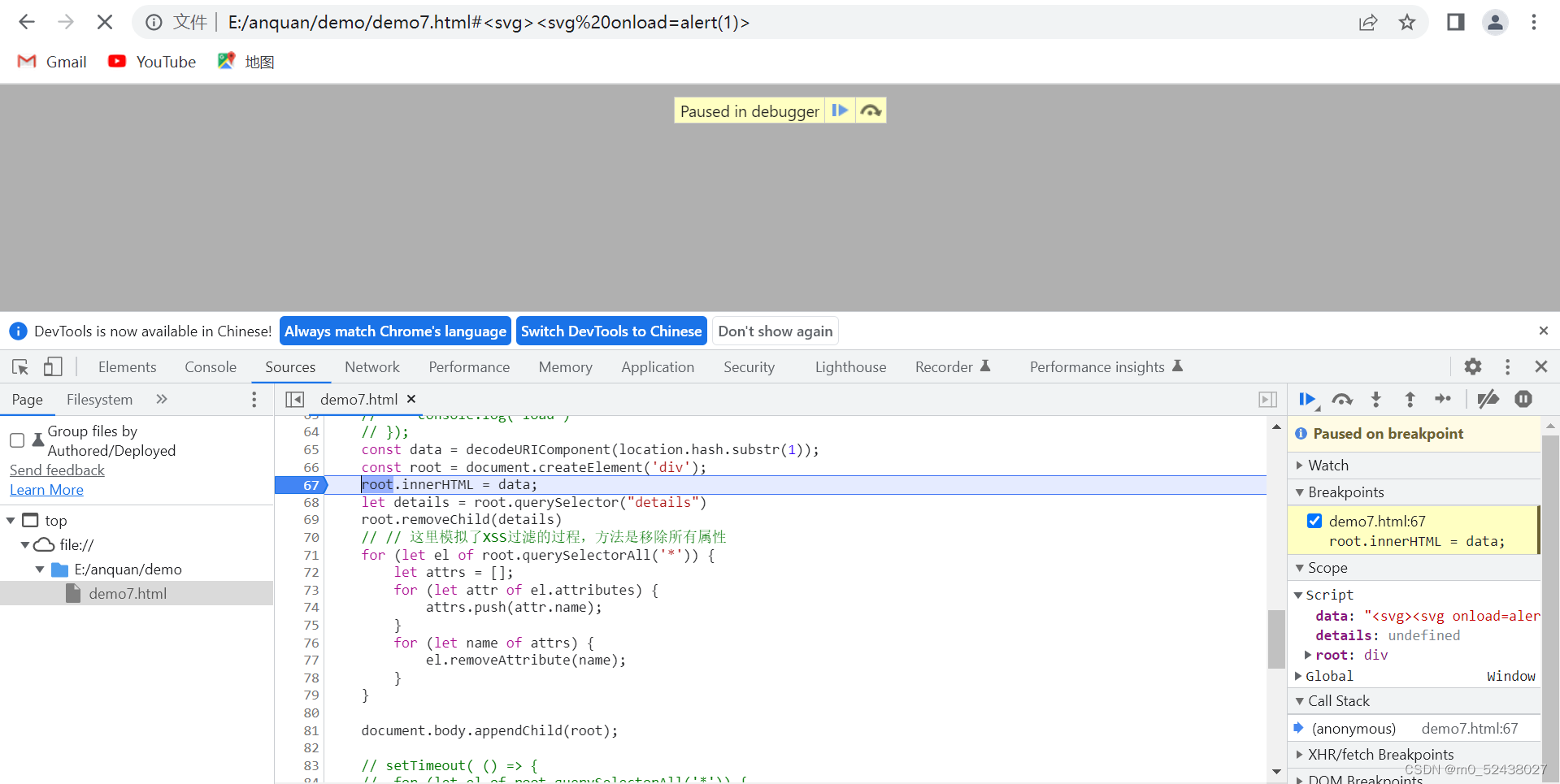
Task: Hide the navigator sidebar
Action: point(294,399)
